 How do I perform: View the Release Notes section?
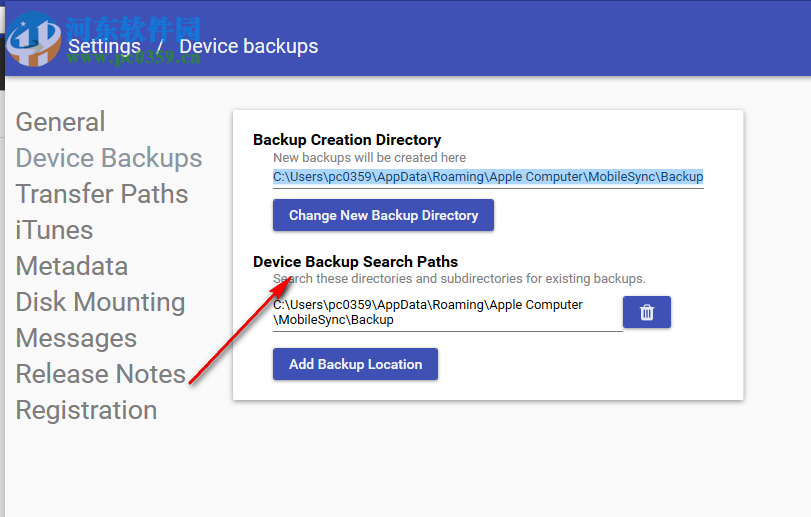coord(101,374)
